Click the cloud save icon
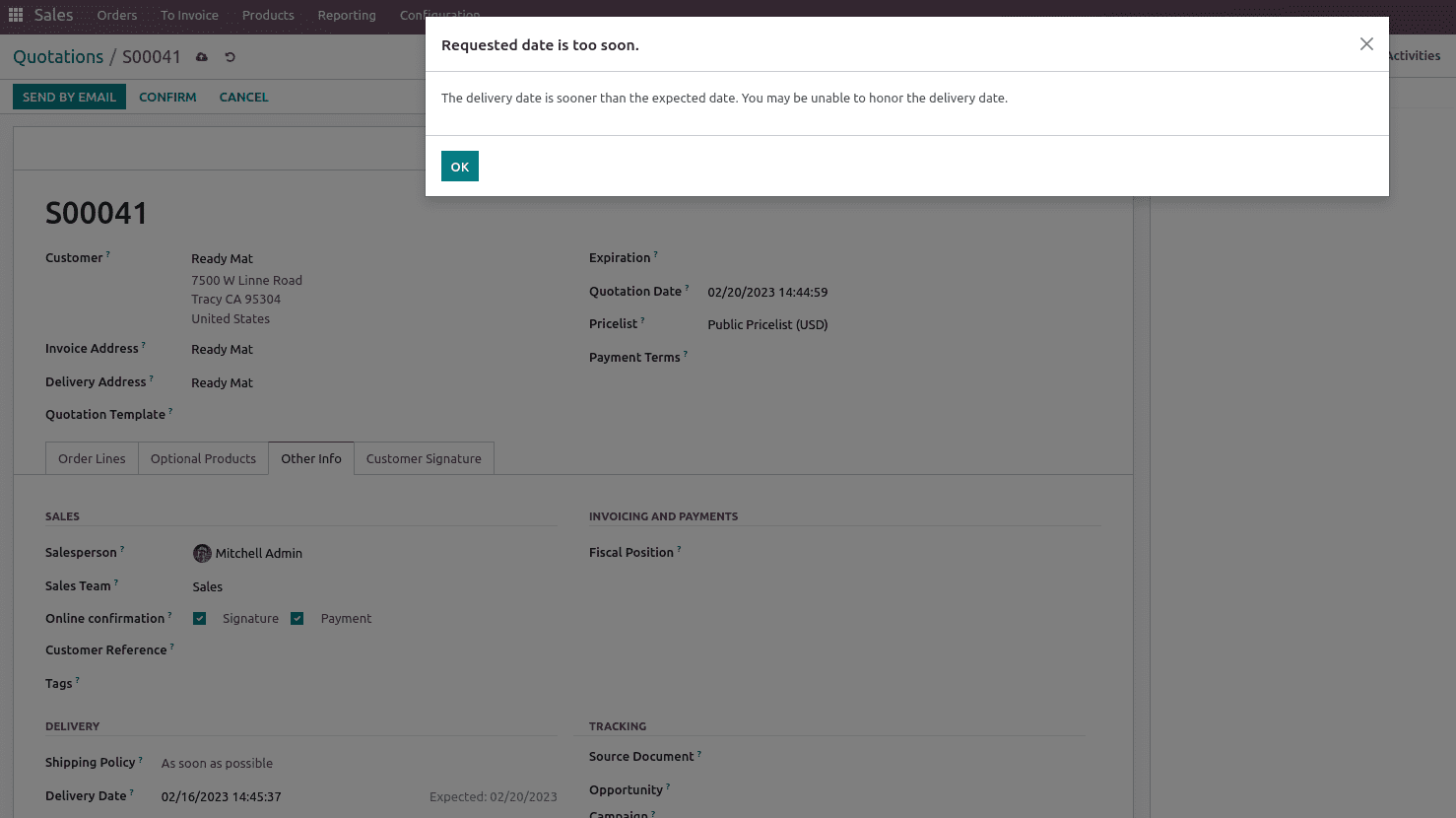Image resolution: width=1456 pixels, height=818 pixels. (x=202, y=57)
